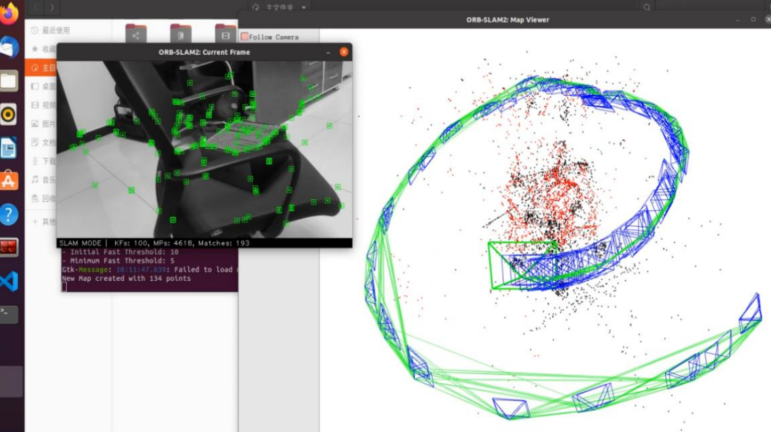Click the file manager search icon
The width and height of the screenshot is (771, 432).
647,7
